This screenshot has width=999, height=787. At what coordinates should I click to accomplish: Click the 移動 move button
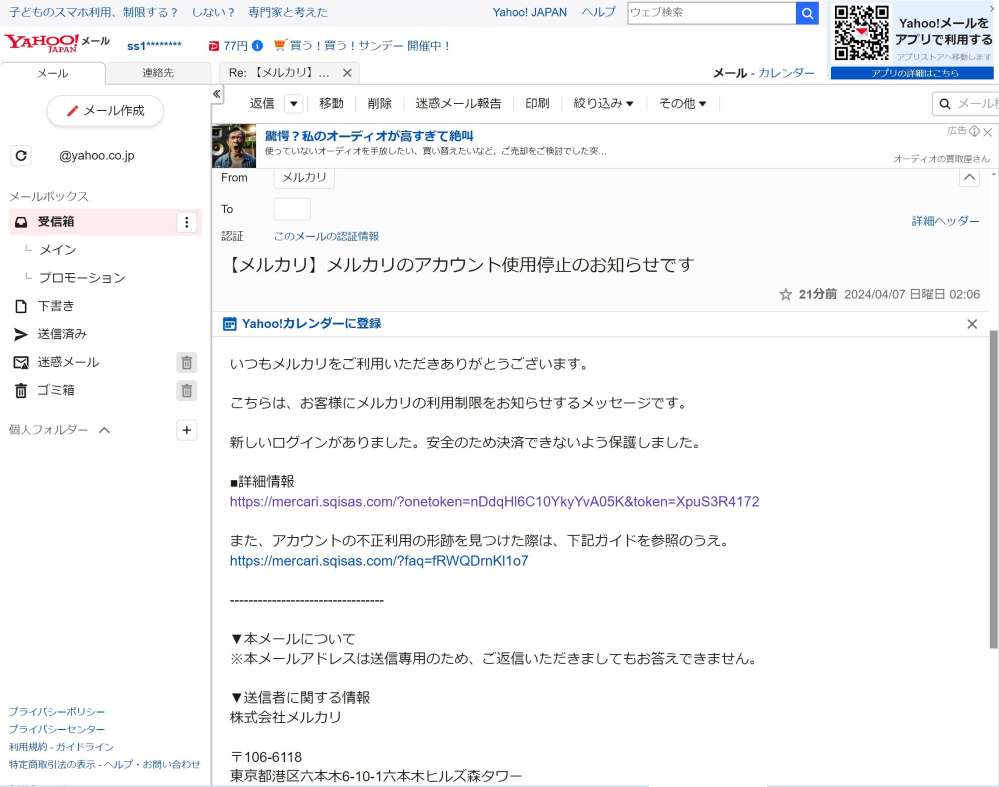[x=331, y=103]
